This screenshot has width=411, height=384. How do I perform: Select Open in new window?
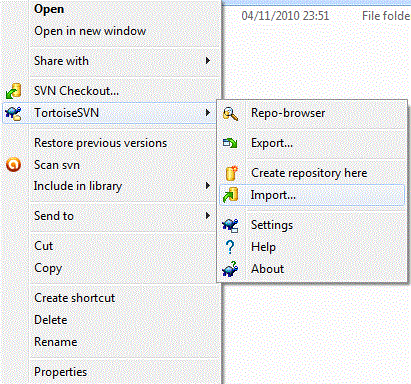(90, 31)
